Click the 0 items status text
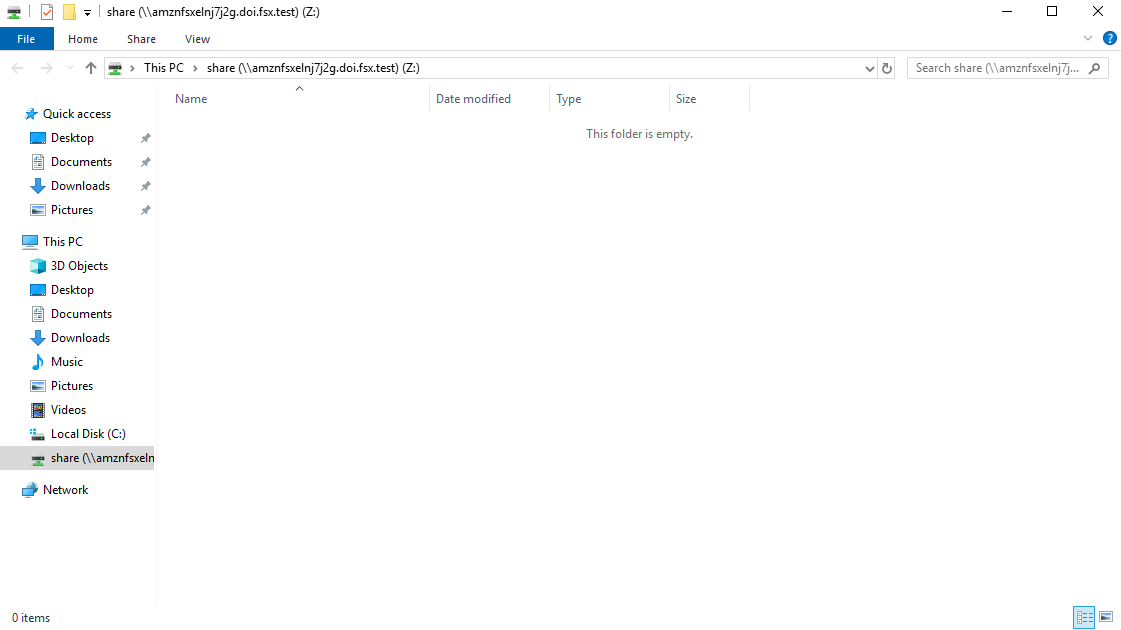The width and height of the screenshot is (1121, 630). click(31, 618)
